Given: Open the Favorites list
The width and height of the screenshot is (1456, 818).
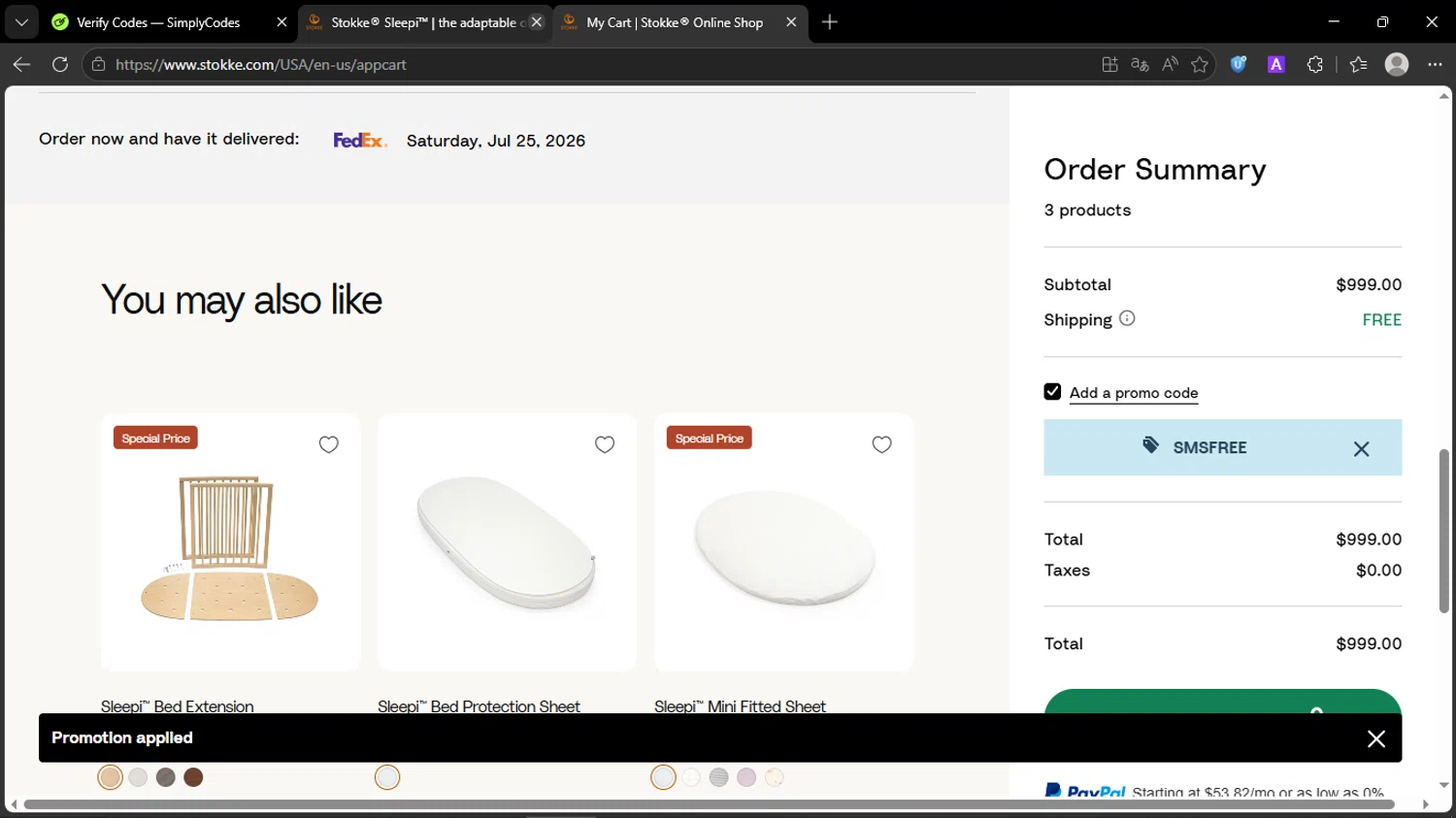Looking at the screenshot, I should 1358,64.
